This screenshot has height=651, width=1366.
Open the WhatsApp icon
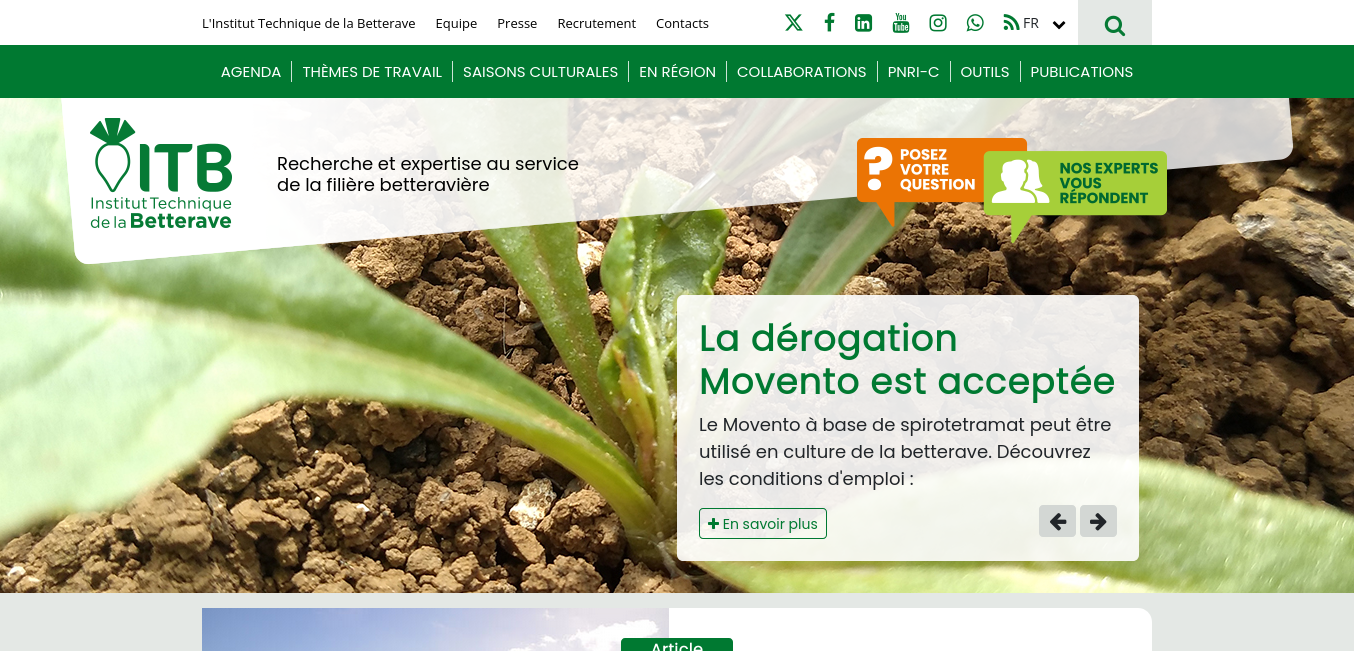coord(975,23)
